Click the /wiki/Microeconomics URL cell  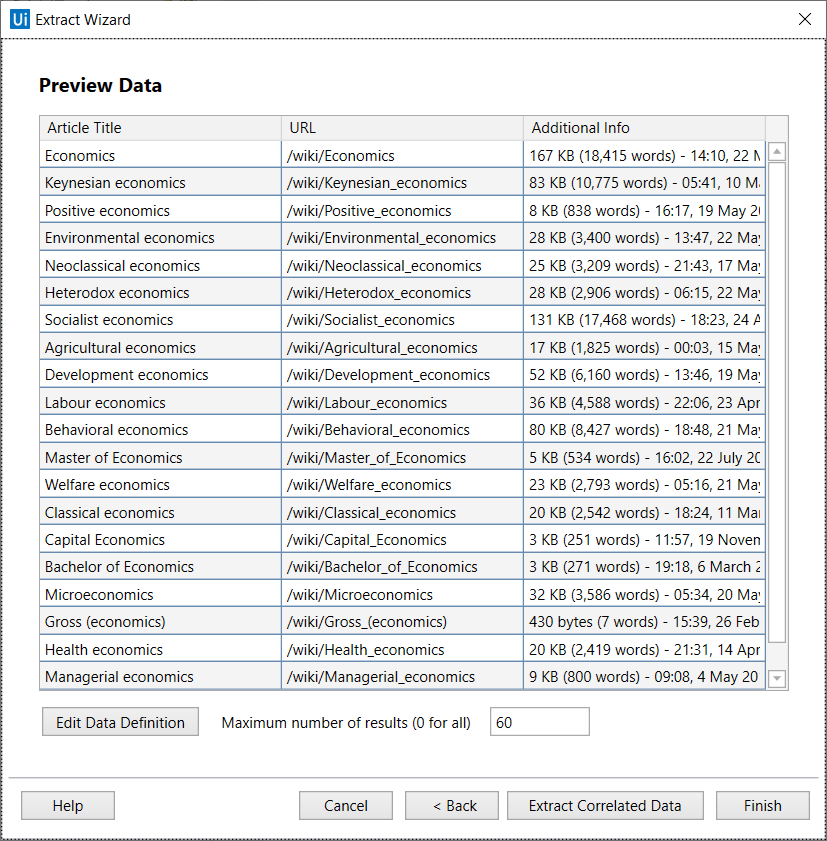pos(400,594)
